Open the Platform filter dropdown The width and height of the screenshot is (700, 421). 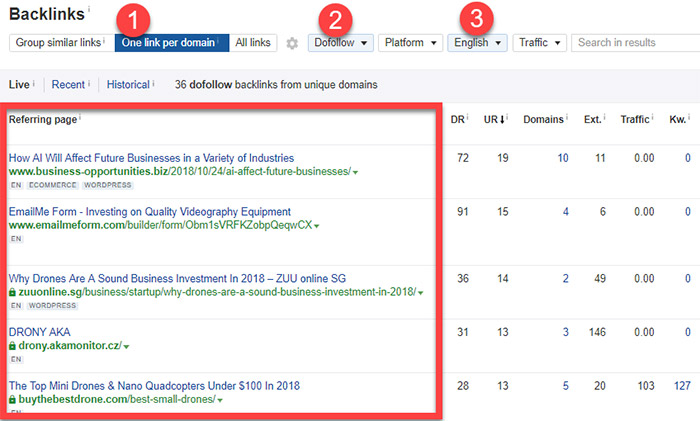tap(410, 43)
